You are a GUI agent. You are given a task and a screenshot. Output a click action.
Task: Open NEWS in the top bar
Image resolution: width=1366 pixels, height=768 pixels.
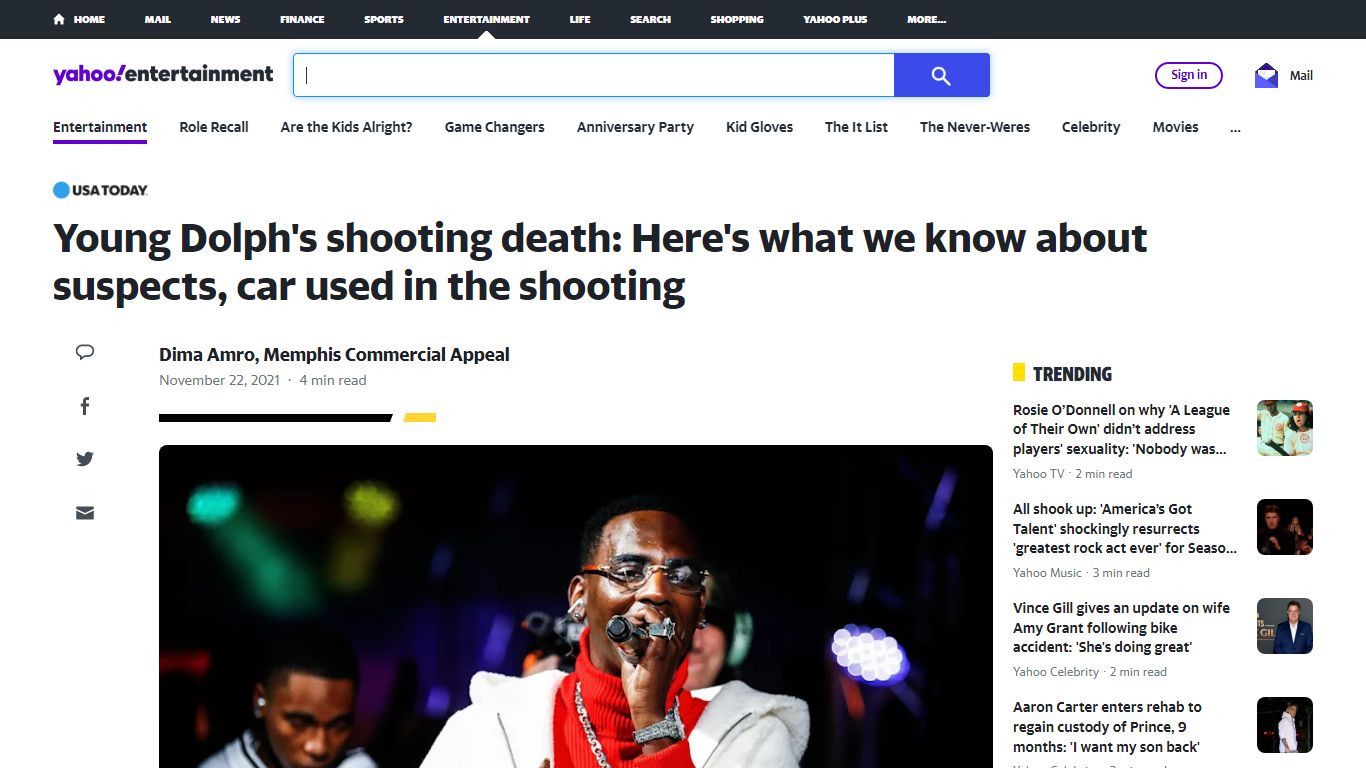click(225, 19)
